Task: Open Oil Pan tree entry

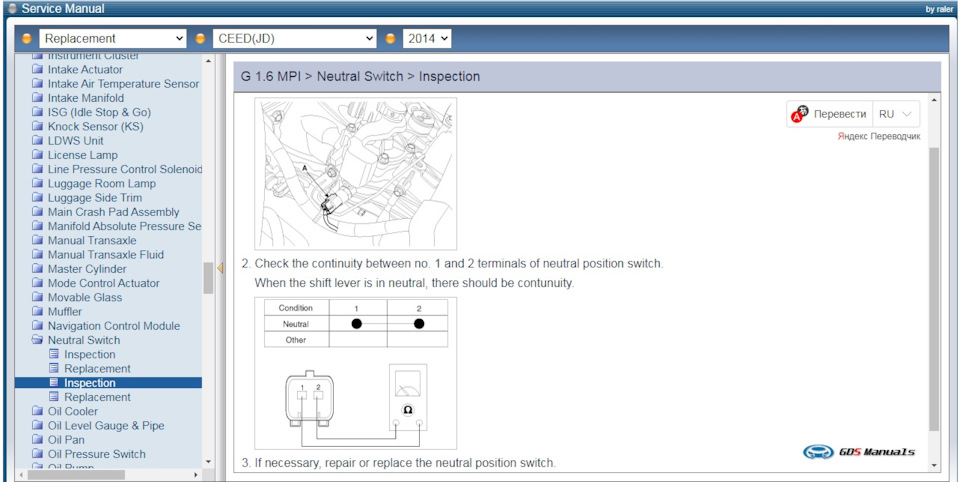Action: 66,440
